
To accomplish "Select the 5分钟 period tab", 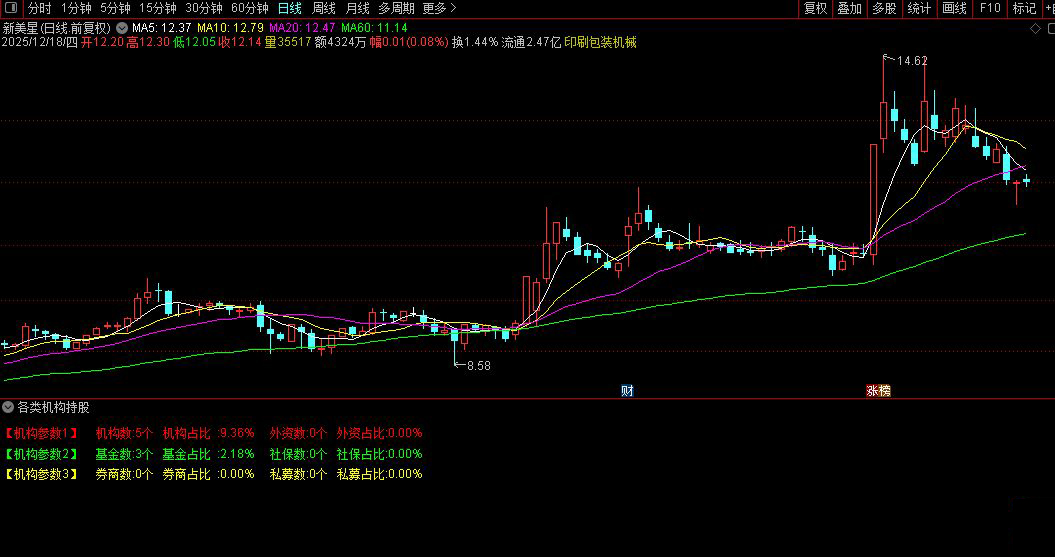I will pyautogui.click(x=115, y=8).
